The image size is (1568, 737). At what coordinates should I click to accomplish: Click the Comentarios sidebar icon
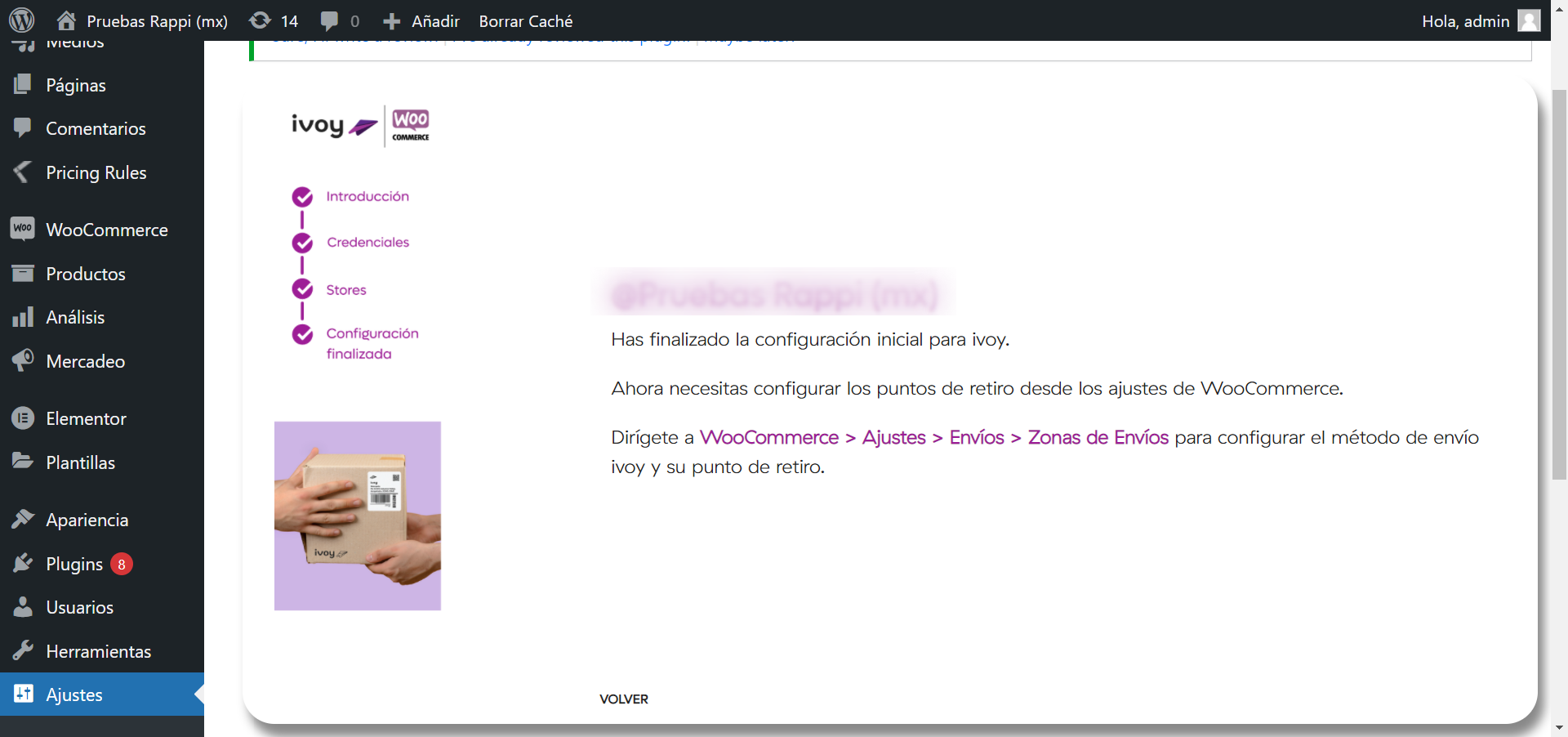23,127
